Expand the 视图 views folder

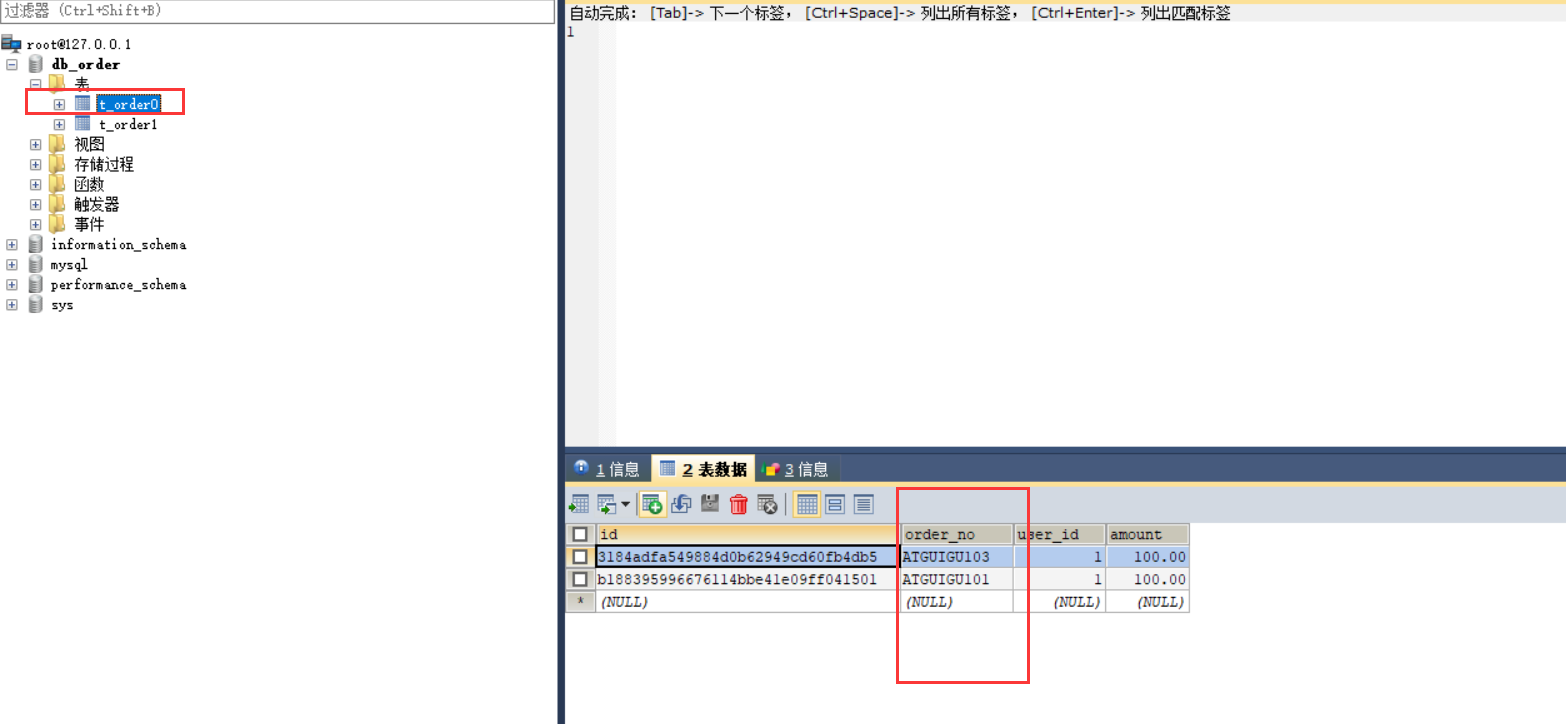36,144
